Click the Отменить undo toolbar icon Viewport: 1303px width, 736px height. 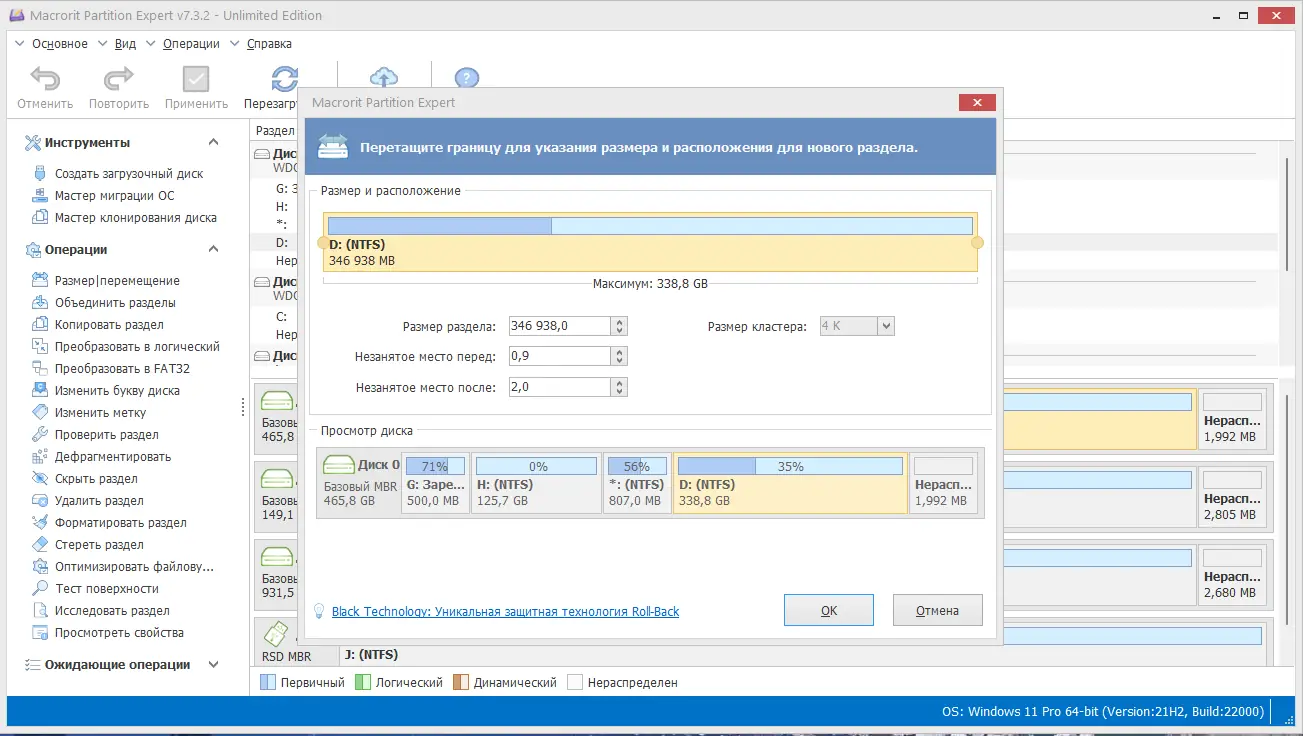click(45, 80)
